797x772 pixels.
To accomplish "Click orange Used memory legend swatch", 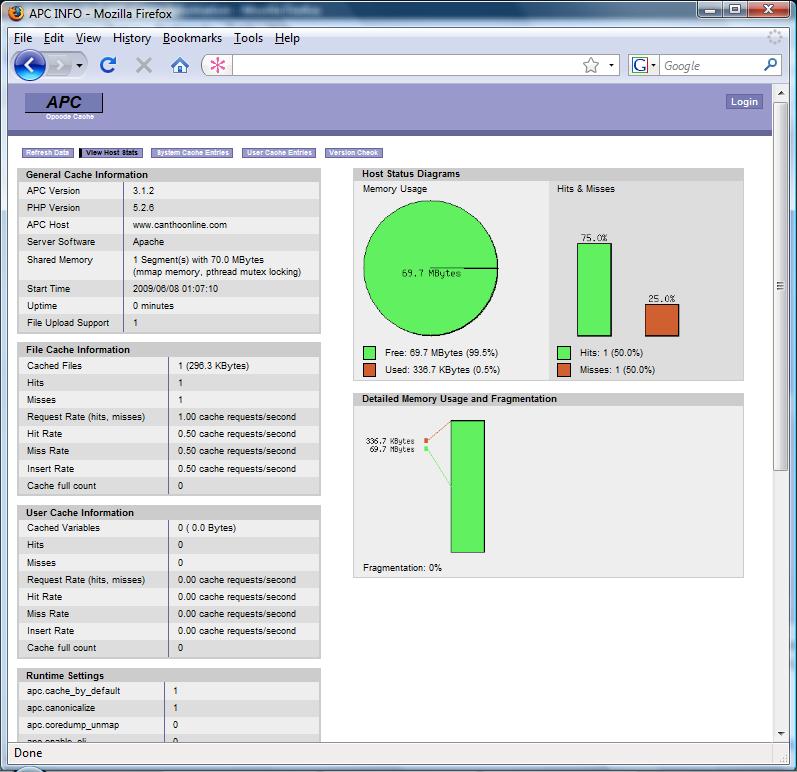I will pos(370,369).
